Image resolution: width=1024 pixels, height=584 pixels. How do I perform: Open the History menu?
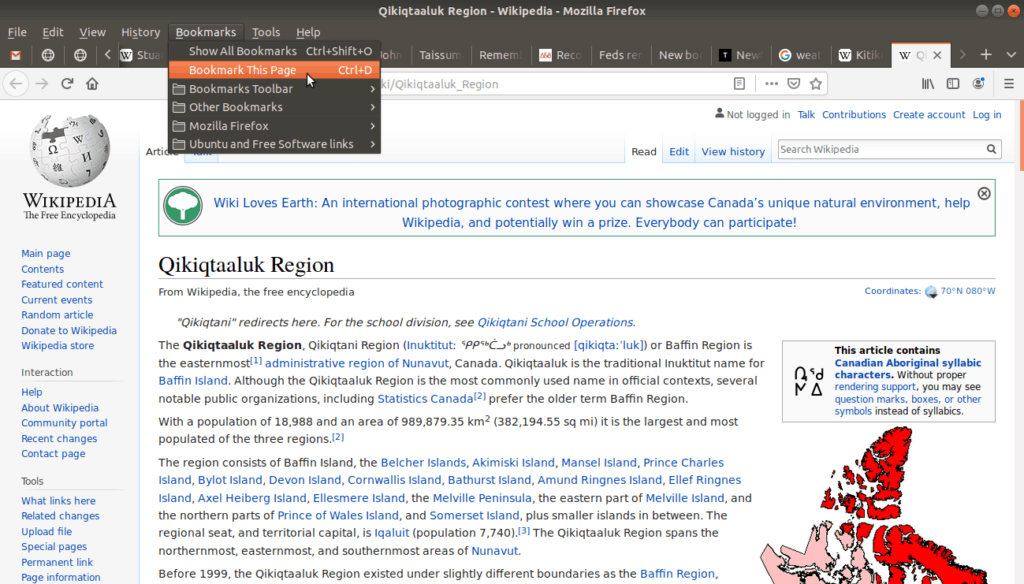(140, 32)
